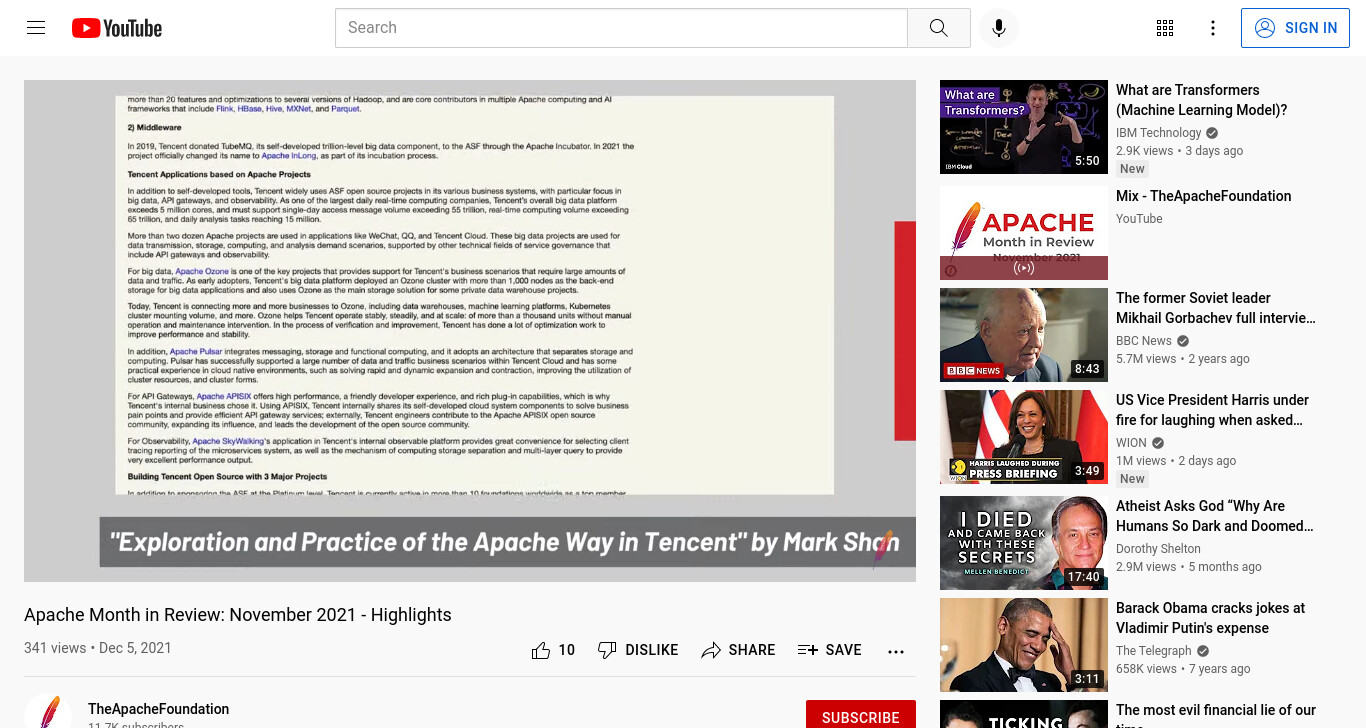
Task: Click the YouTube label under Mix title
Action: click(x=1139, y=219)
